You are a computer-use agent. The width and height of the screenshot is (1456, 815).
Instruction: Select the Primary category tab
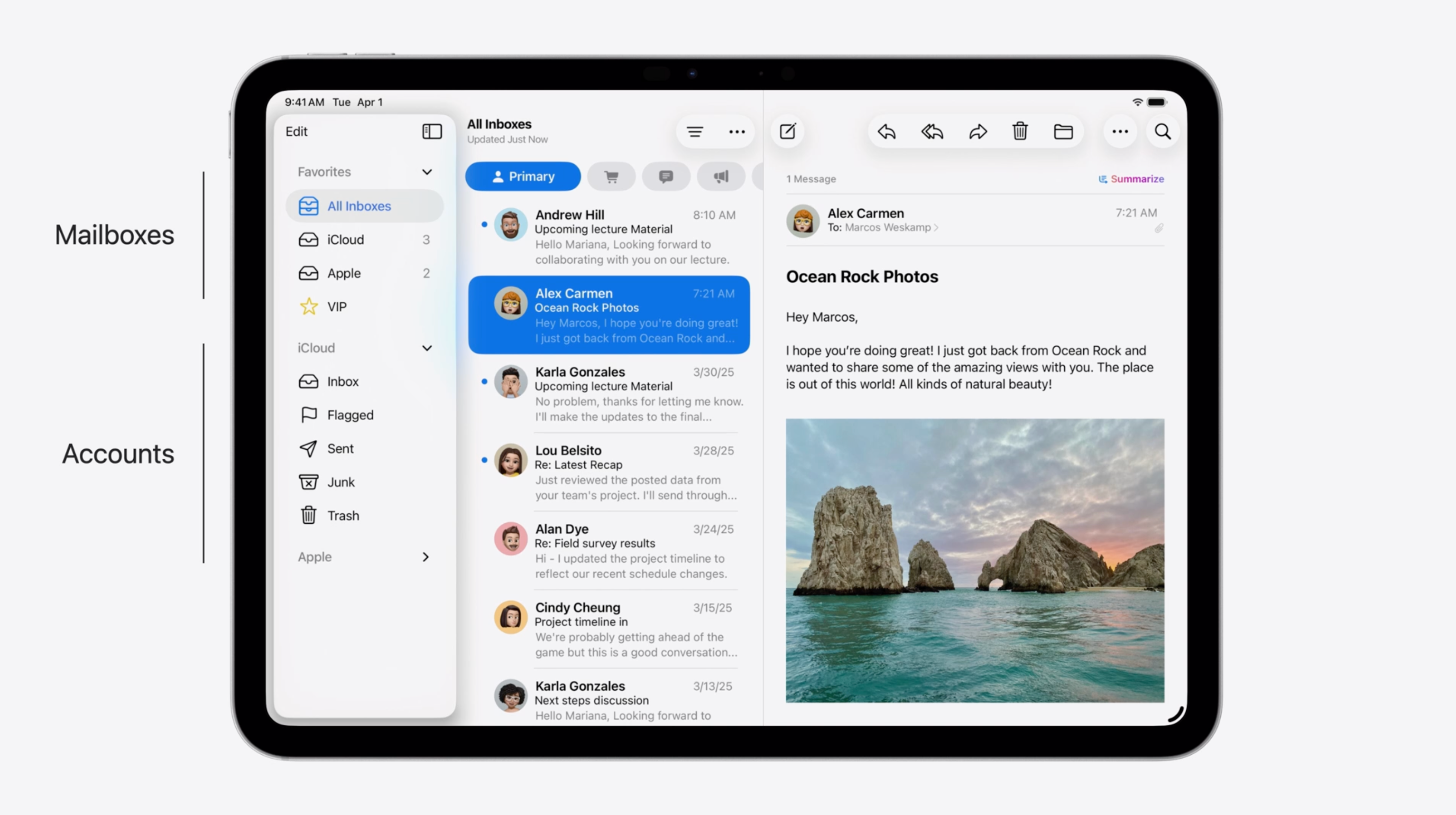pos(523,177)
